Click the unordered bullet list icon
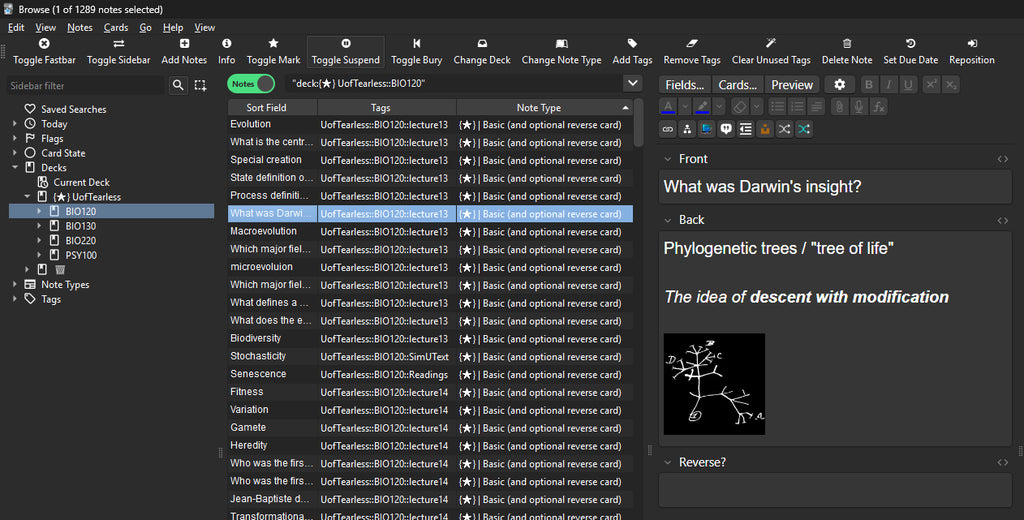Image resolution: width=1024 pixels, height=520 pixels. pos(777,106)
